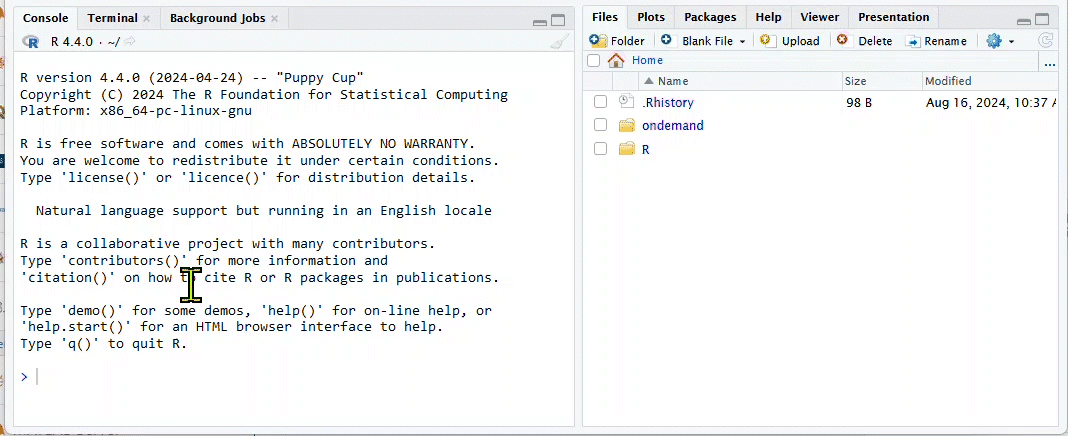The height and width of the screenshot is (436, 1068).
Task: Switch to the Files tab
Action: tap(605, 17)
